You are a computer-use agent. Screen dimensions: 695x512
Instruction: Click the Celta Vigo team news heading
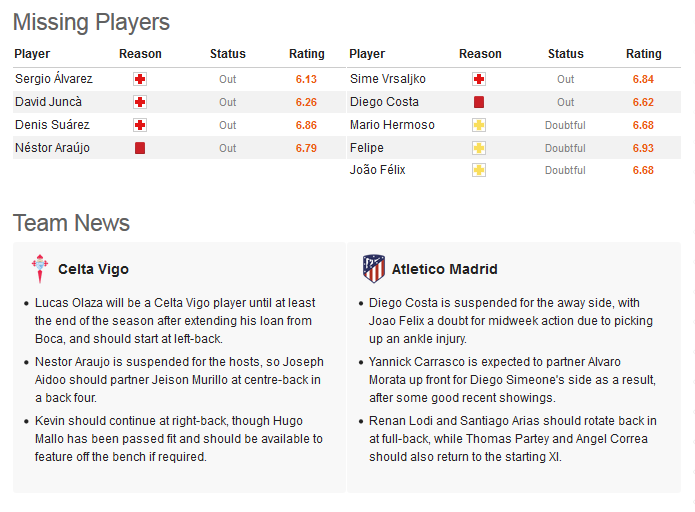[x=94, y=269]
